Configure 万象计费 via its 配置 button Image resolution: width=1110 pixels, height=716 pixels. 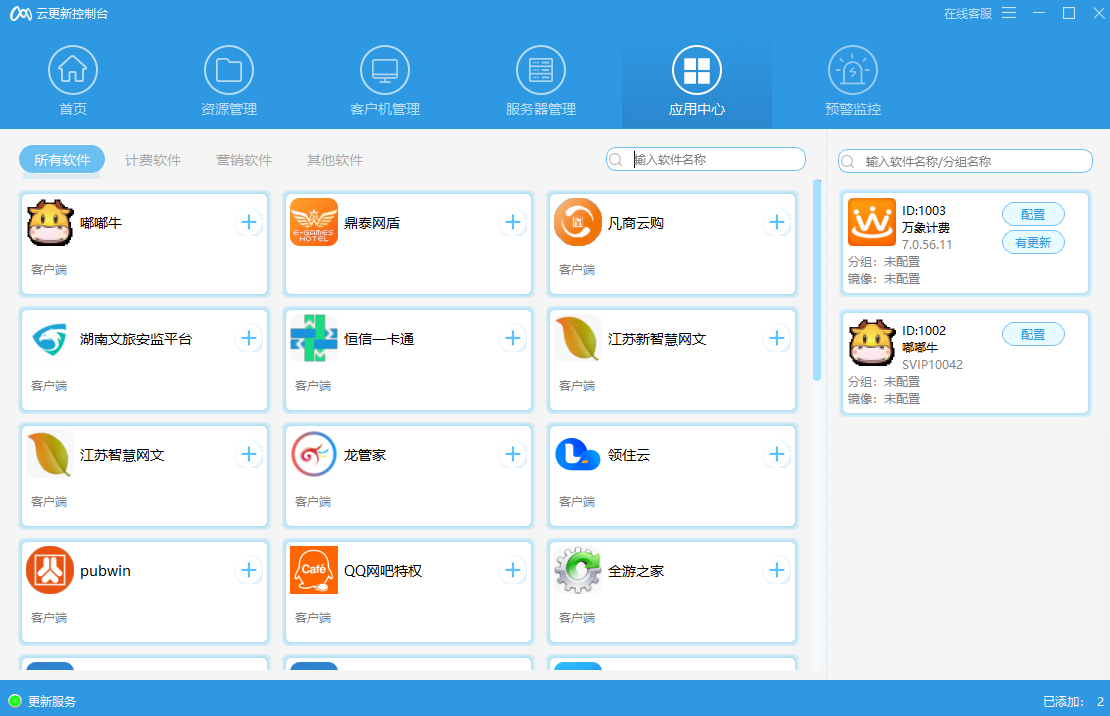click(x=1033, y=213)
